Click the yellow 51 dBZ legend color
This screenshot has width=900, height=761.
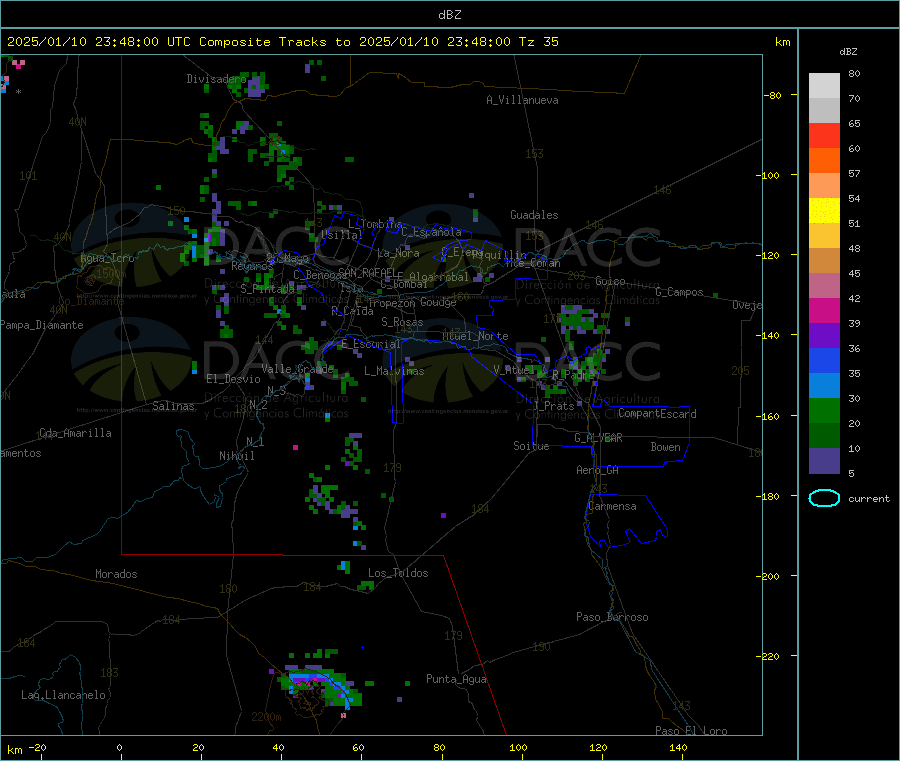pyautogui.click(x=824, y=211)
